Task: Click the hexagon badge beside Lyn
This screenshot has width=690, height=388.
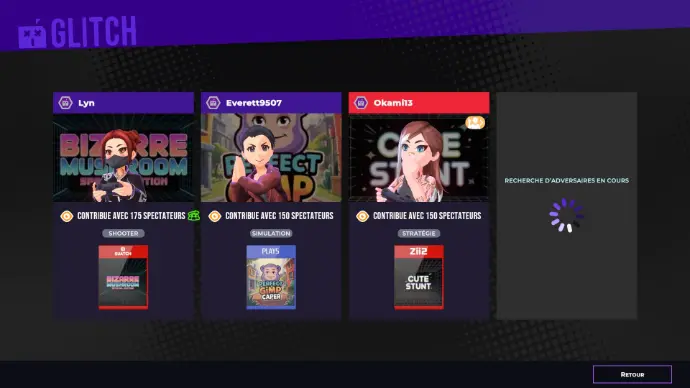Action: click(66, 103)
